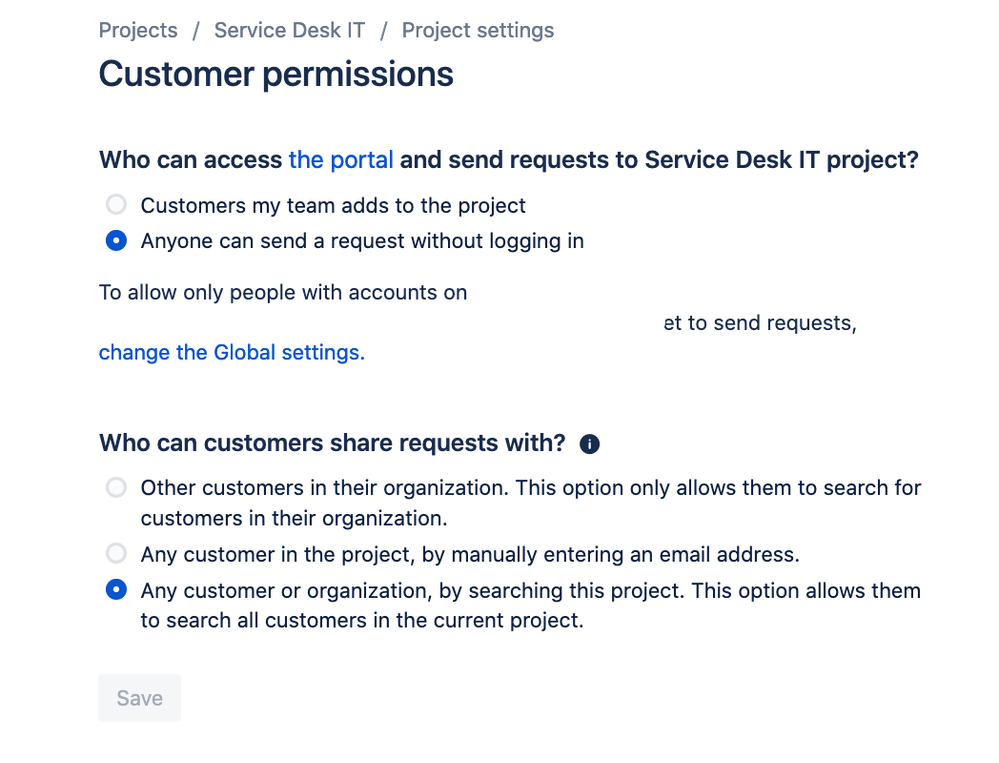Viewport: 999px width, 763px height.
Task: Select 'Anyone can send a request without logging in'
Action: tap(116, 241)
